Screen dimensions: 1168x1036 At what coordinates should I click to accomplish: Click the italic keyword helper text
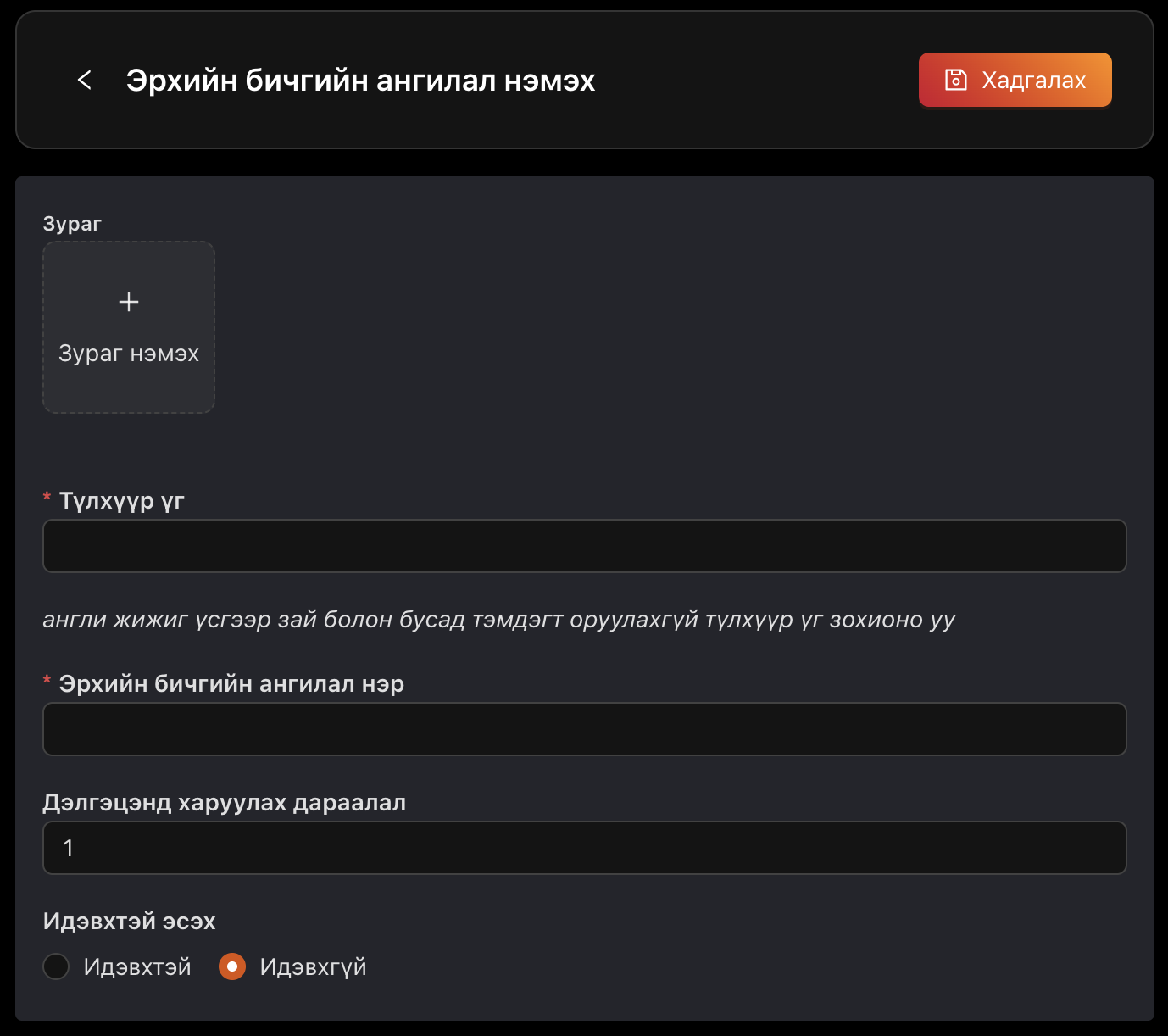point(498,620)
